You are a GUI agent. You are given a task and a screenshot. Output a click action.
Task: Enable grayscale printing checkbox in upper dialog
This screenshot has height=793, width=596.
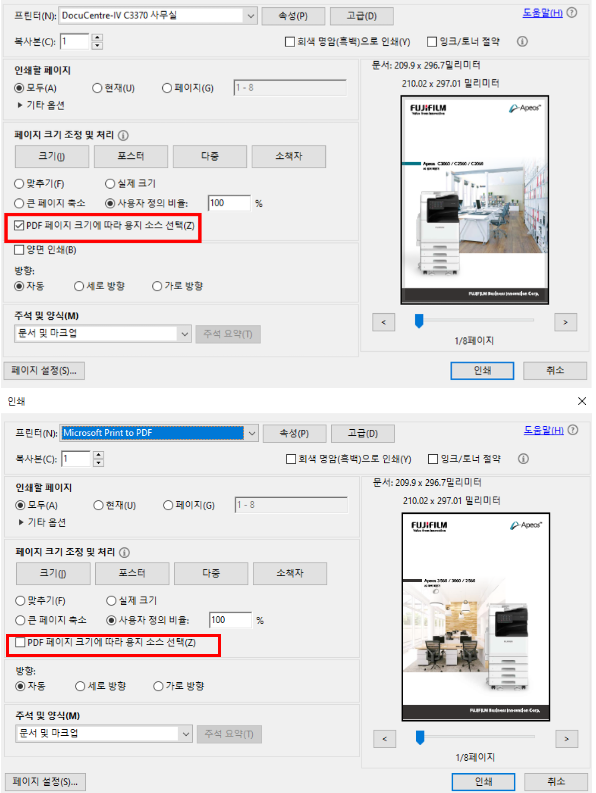[290, 42]
